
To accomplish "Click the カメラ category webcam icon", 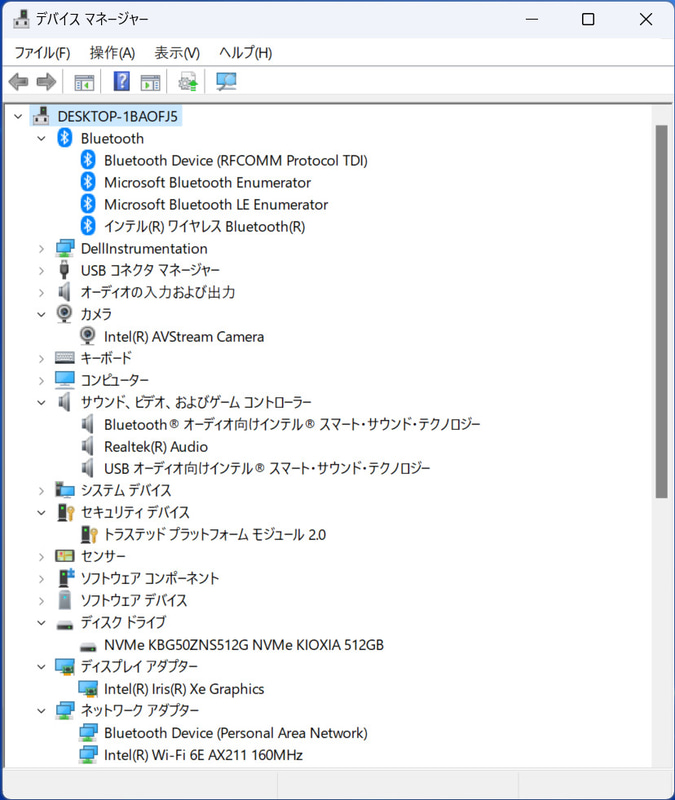I will pyautogui.click(x=64, y=314).
